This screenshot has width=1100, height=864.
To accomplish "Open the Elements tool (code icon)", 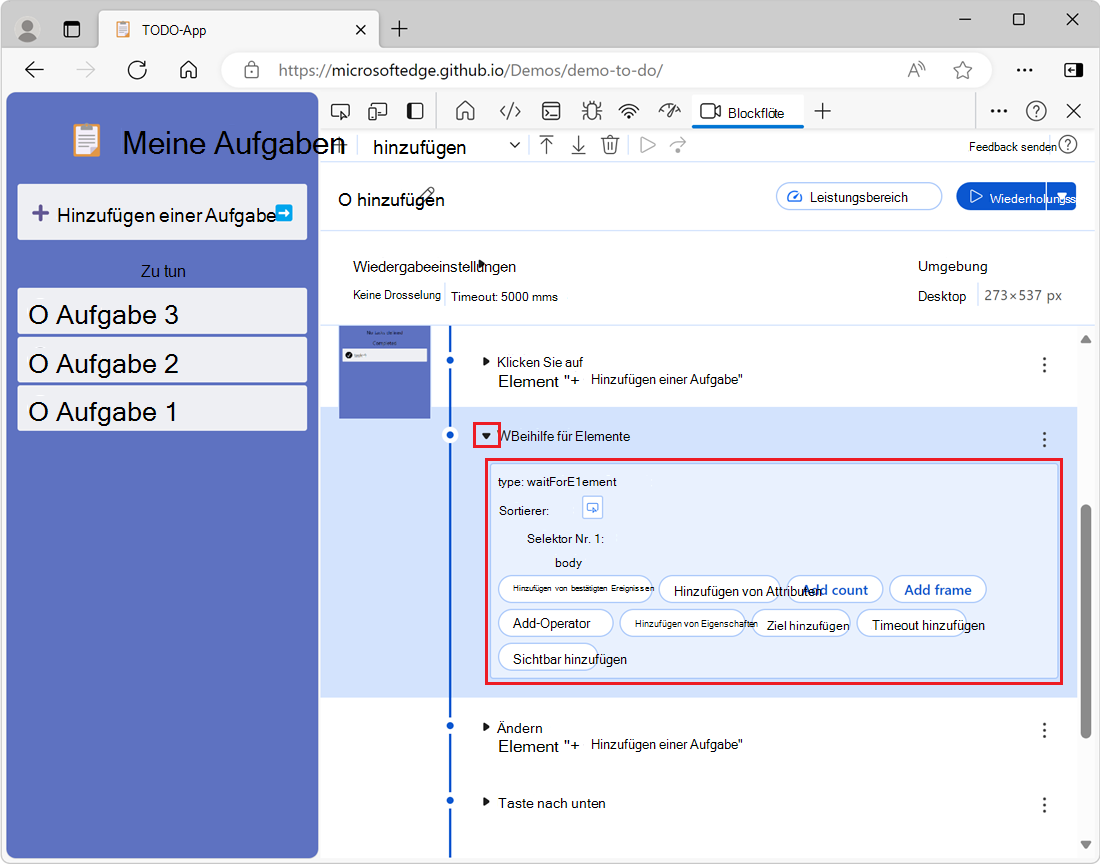I will coord(510,111).
